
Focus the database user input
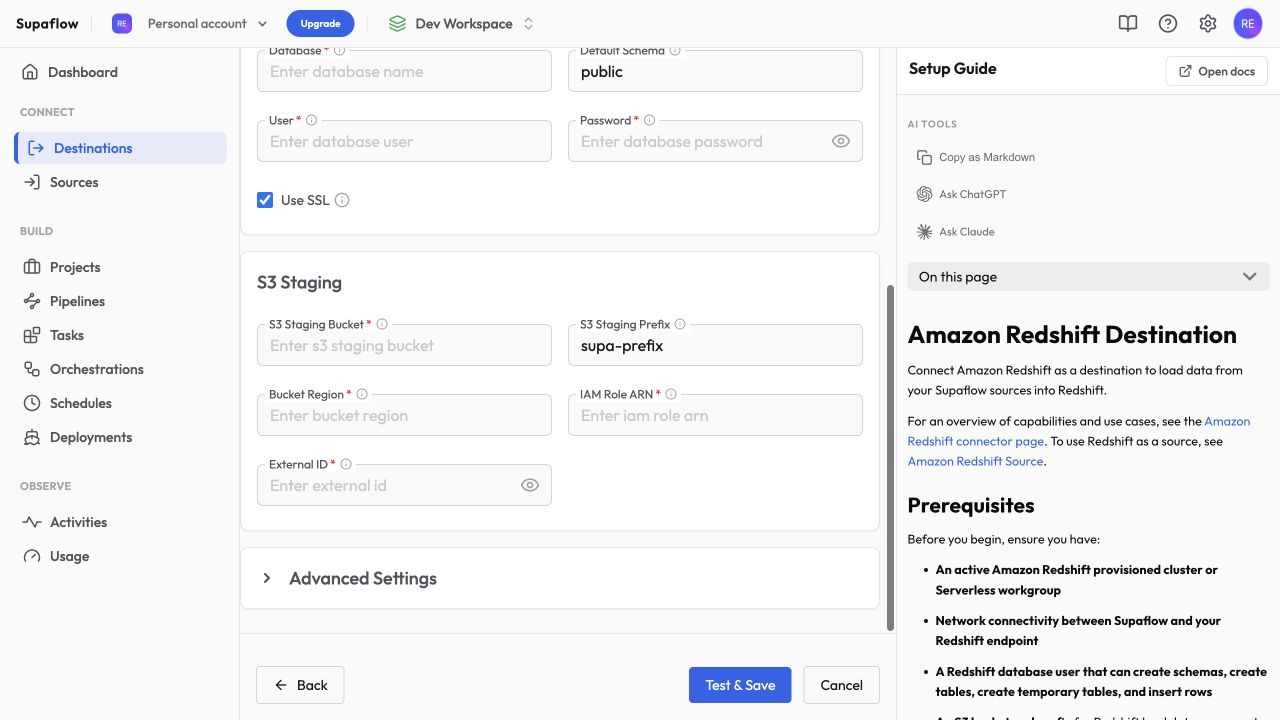[404, 141]
